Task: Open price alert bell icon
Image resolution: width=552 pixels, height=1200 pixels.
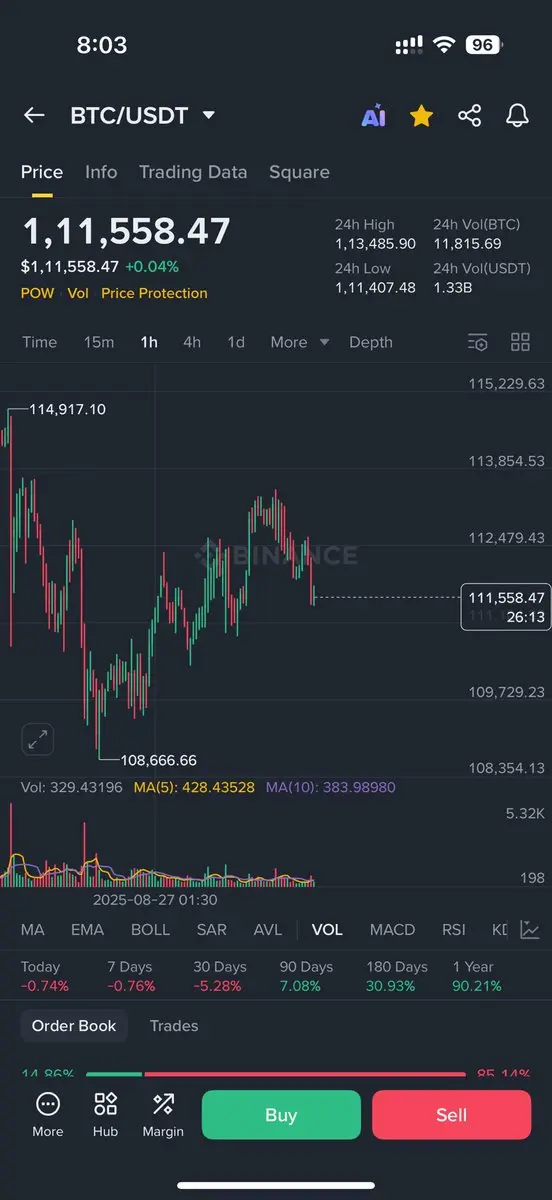Action: 517,116
